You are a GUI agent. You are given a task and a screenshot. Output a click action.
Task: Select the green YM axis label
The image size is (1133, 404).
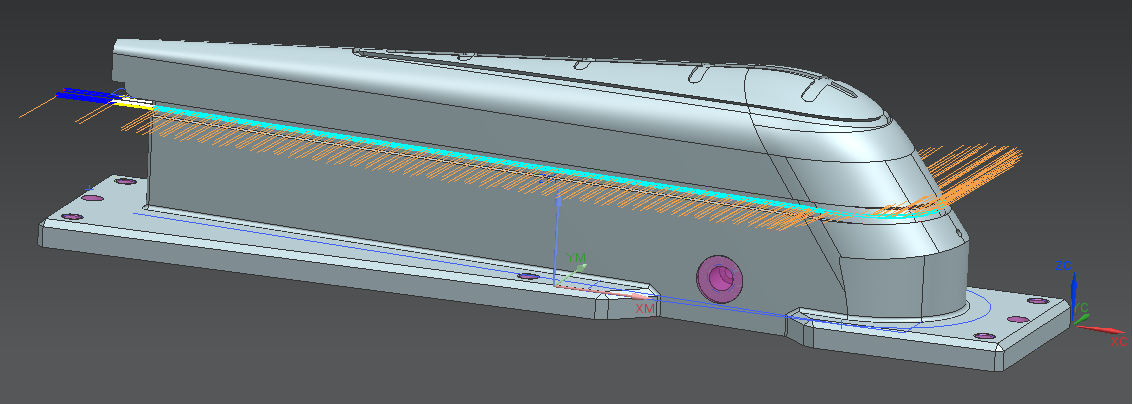576,259
